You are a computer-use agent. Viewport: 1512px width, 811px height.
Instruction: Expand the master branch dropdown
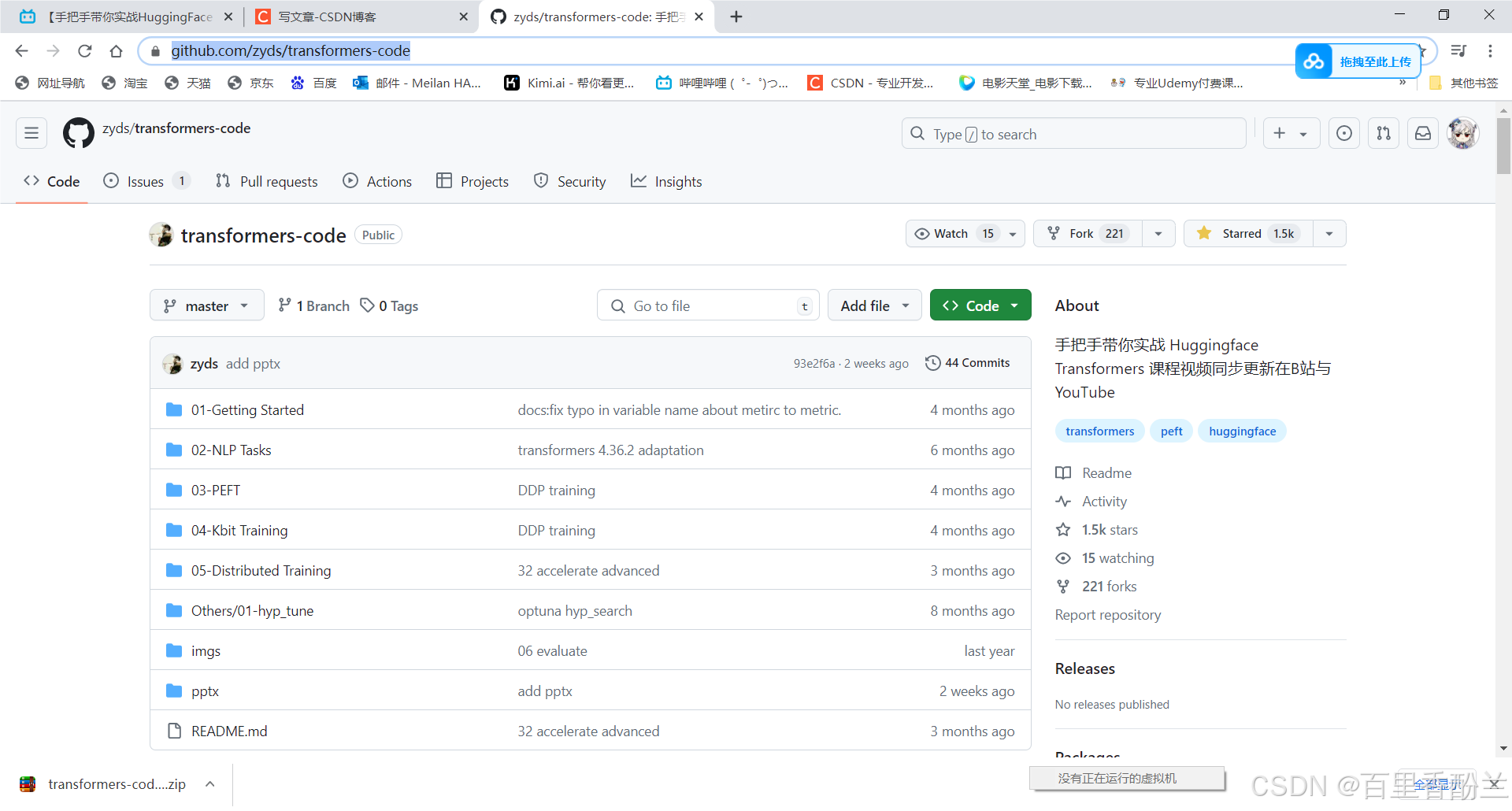(x=207, y=306)
